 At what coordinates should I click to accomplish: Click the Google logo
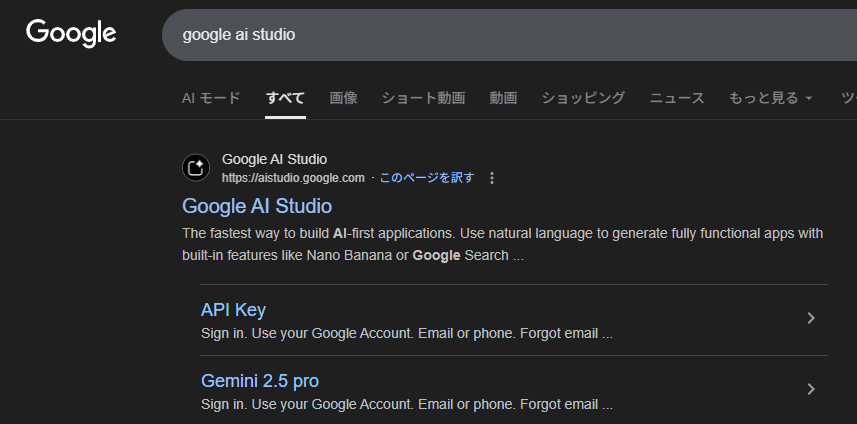(x=71, y=33)
